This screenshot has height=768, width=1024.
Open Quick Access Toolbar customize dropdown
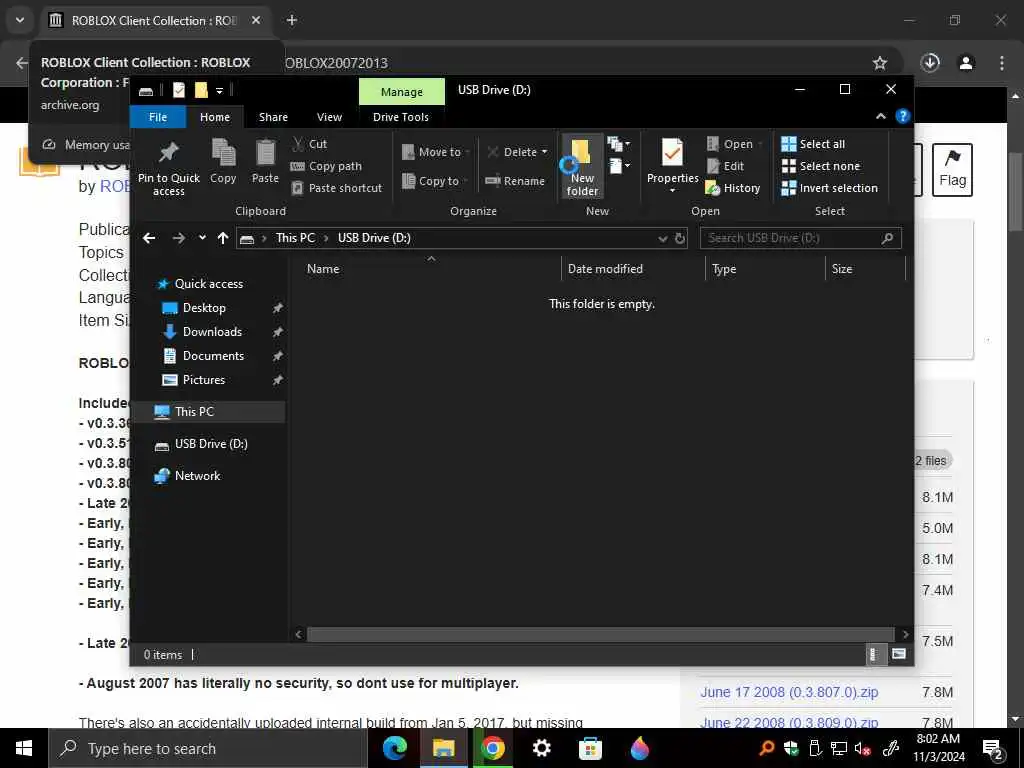point(219,90)
